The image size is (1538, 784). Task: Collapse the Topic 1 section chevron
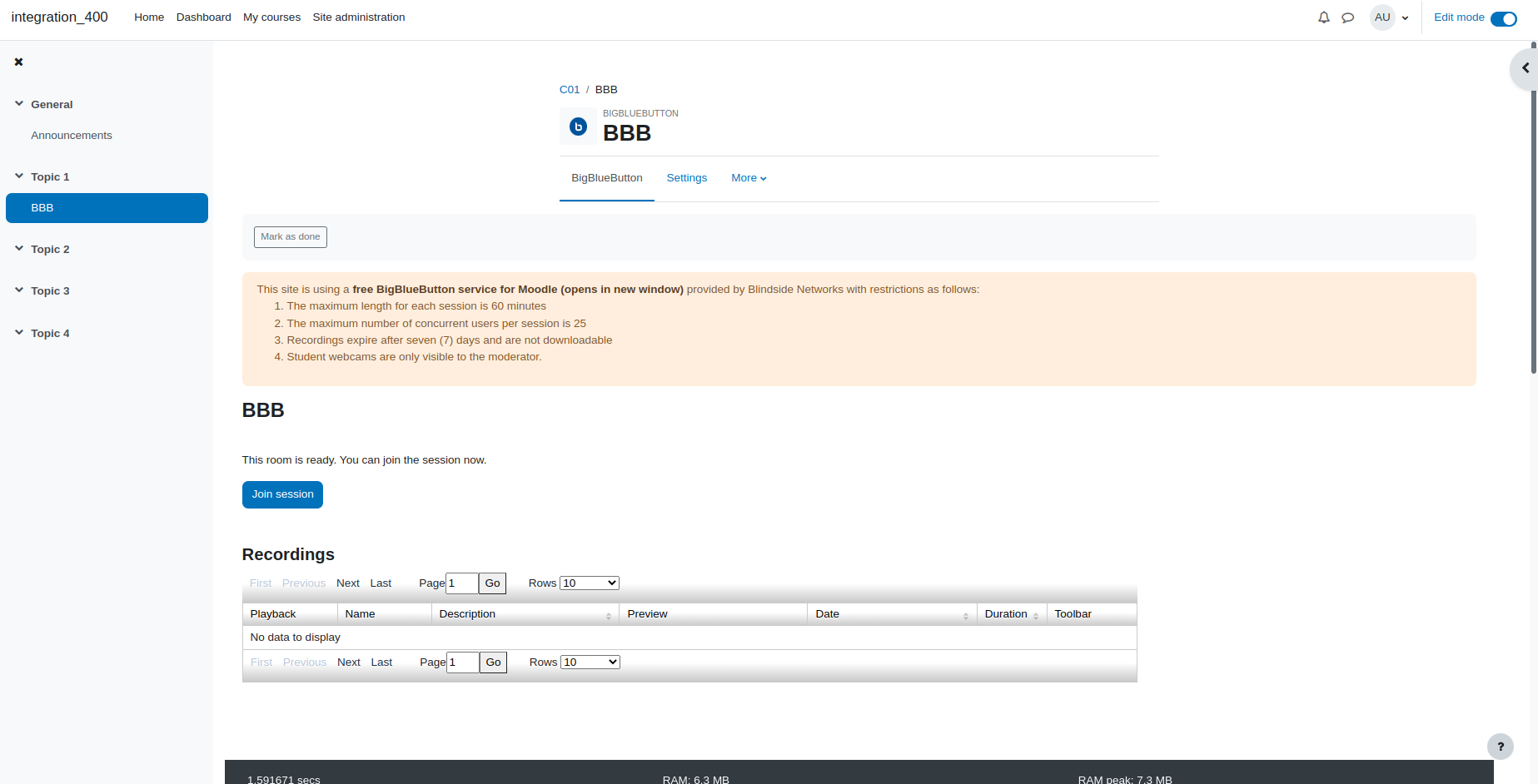point(19,176)
